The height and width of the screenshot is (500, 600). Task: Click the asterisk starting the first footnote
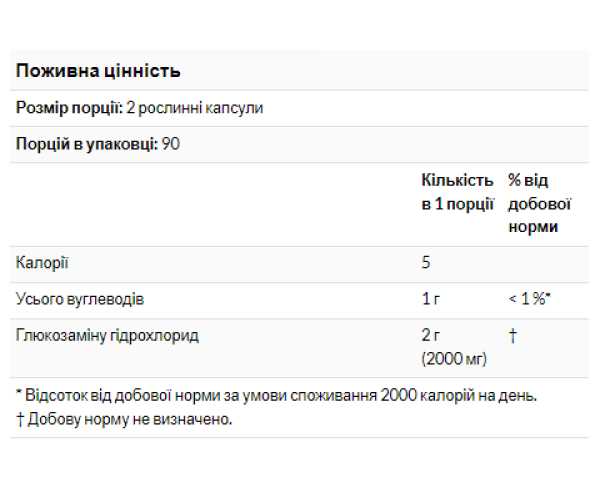pyautogui.click(x=20, y=394)
